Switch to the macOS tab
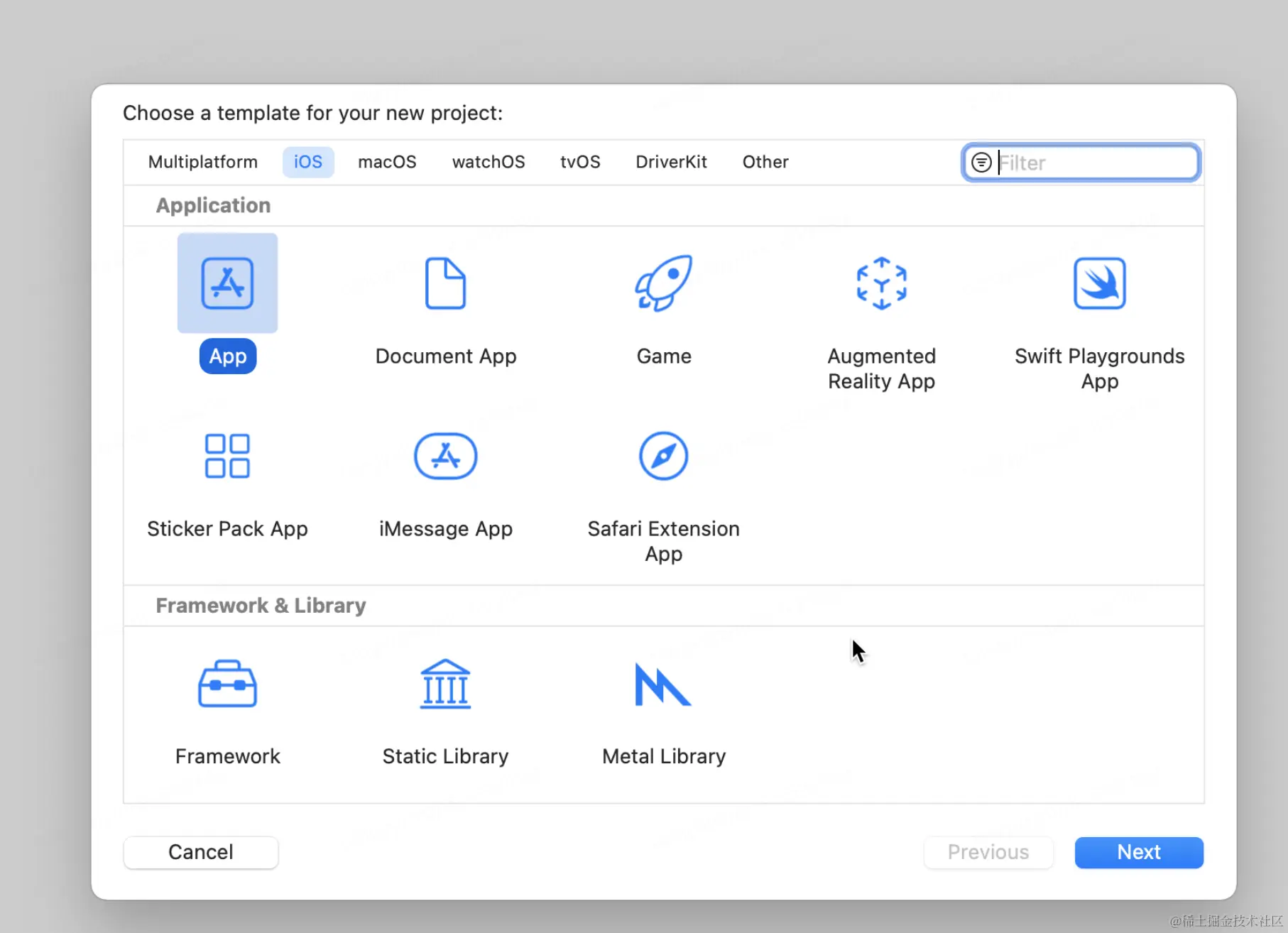The width and height of the screenshot is (1288, 933). [x=387, y=162]
